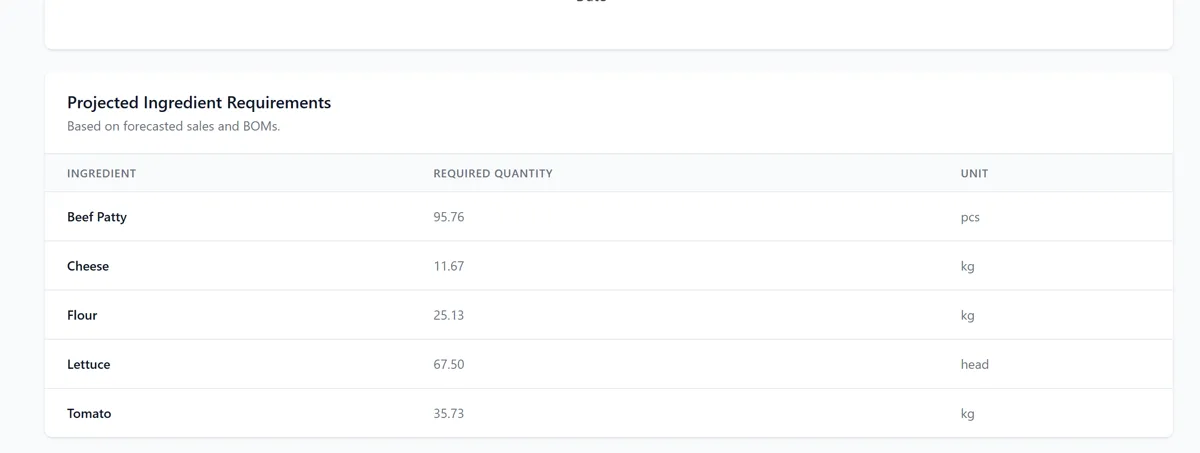Image resolution: width=1200 pixels, height=453 pixels.
Task: Click the pcs unit in Beef Patty row
Action: (970, 217)
